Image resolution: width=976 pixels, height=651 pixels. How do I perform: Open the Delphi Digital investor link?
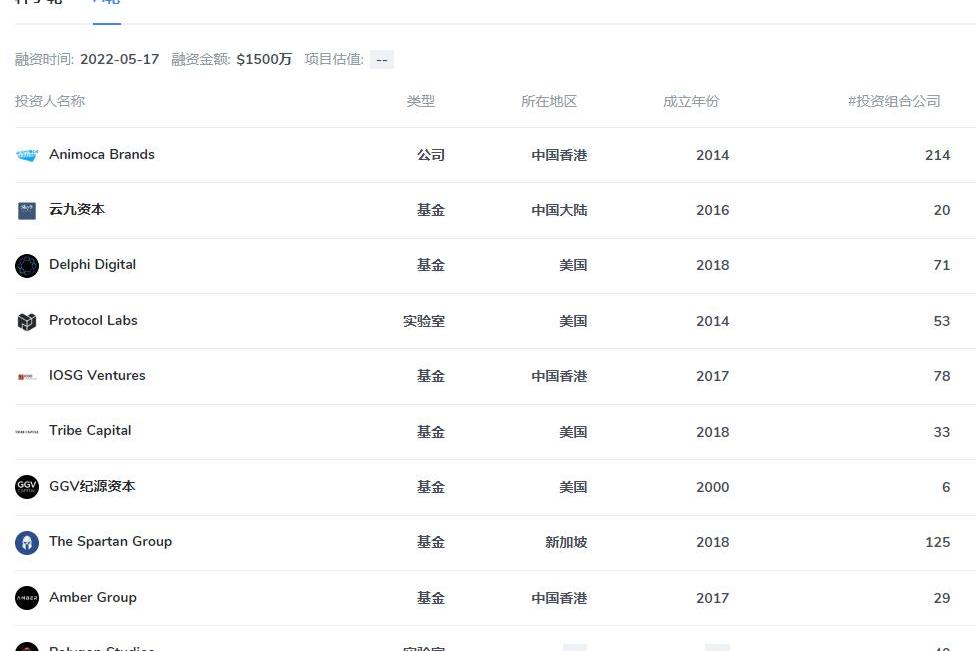coord(92,265)
